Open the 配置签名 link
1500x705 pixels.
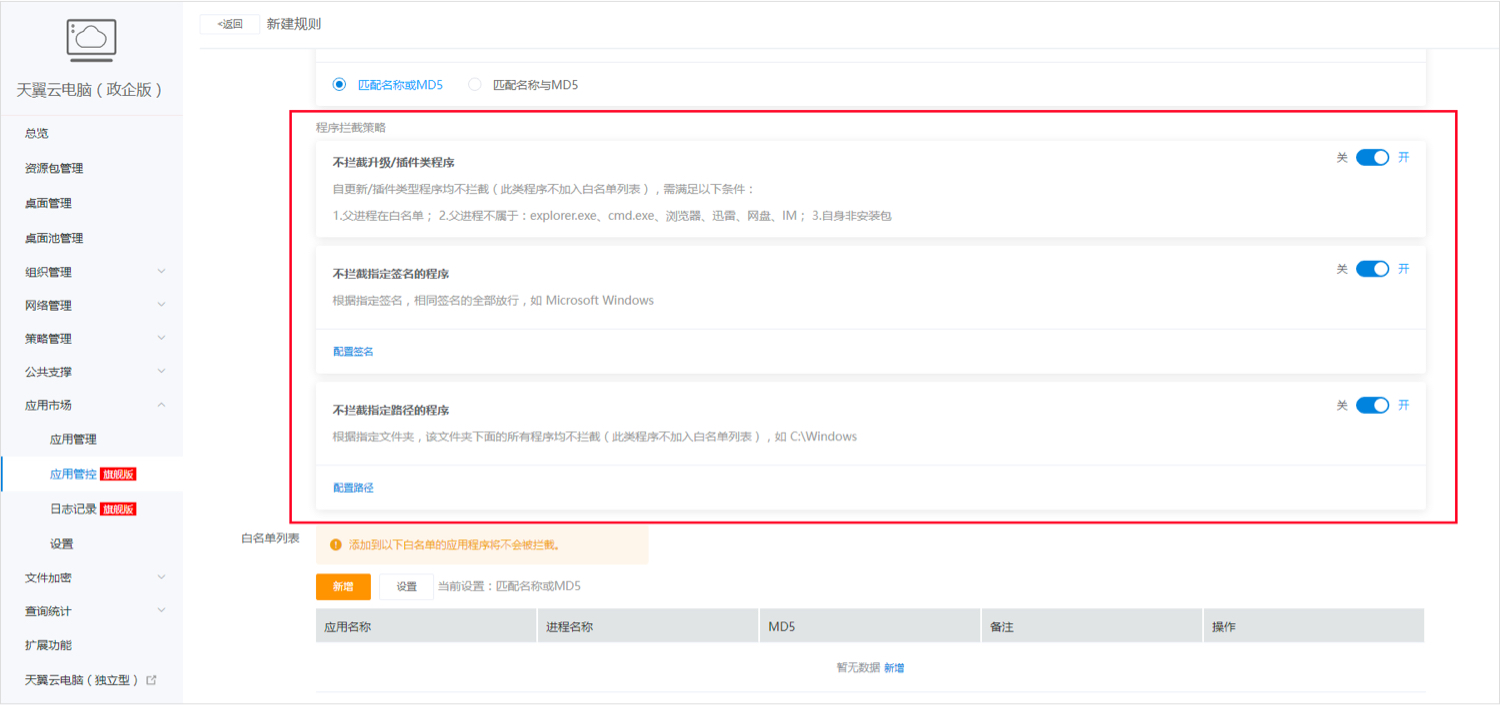(352, 351)
